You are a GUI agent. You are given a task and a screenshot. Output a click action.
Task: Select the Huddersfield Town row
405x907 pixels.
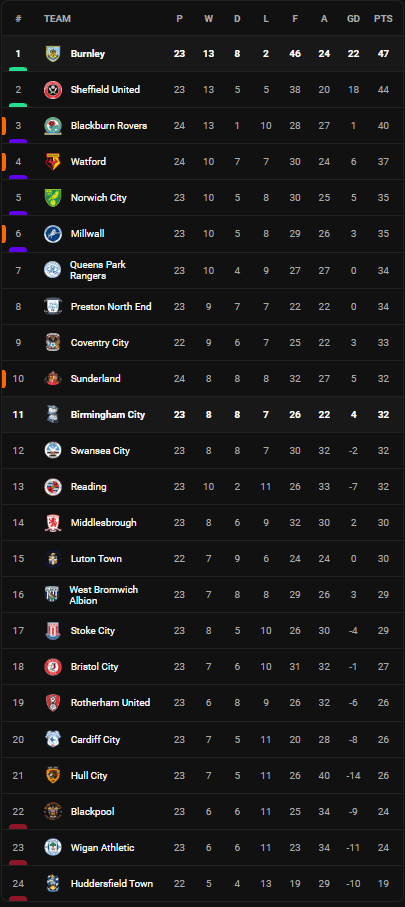(202, 883)
